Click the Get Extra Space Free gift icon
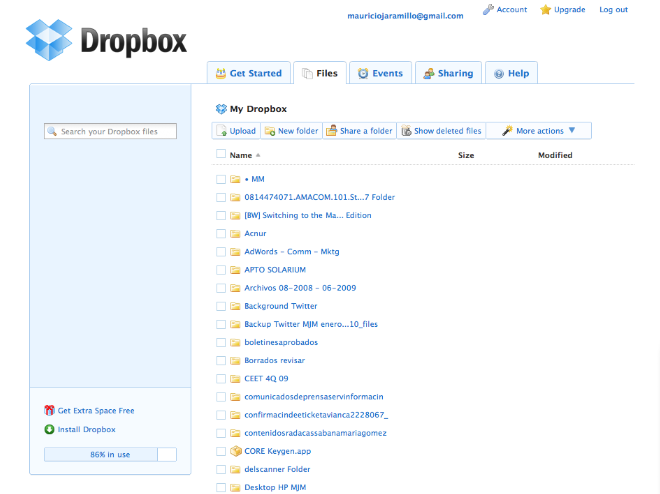Viewport: 660px width, 494px height. click(x=49, y=410)
